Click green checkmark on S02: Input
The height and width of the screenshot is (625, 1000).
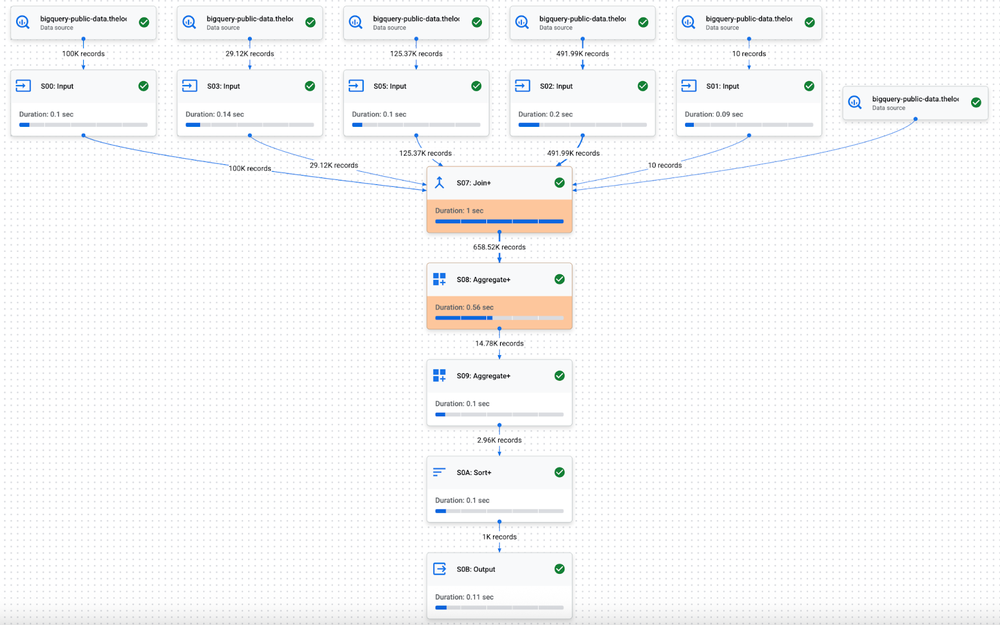click(643, 85)
